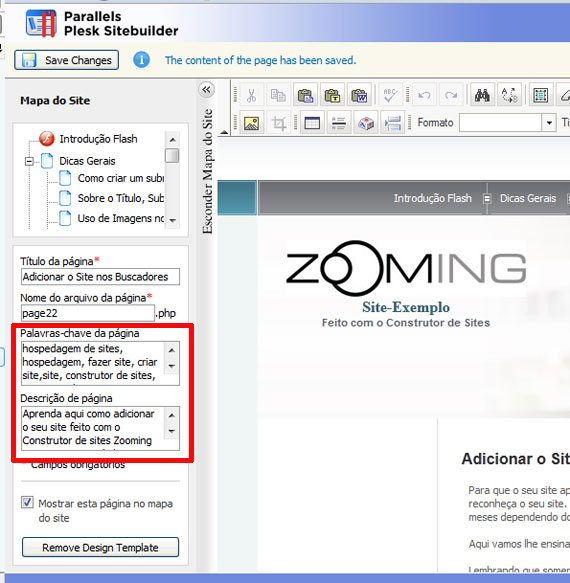Click the Parallels Plesk Sitebuilder logo
The height and width of the screenshot is (583, 570).
(102, 23)
